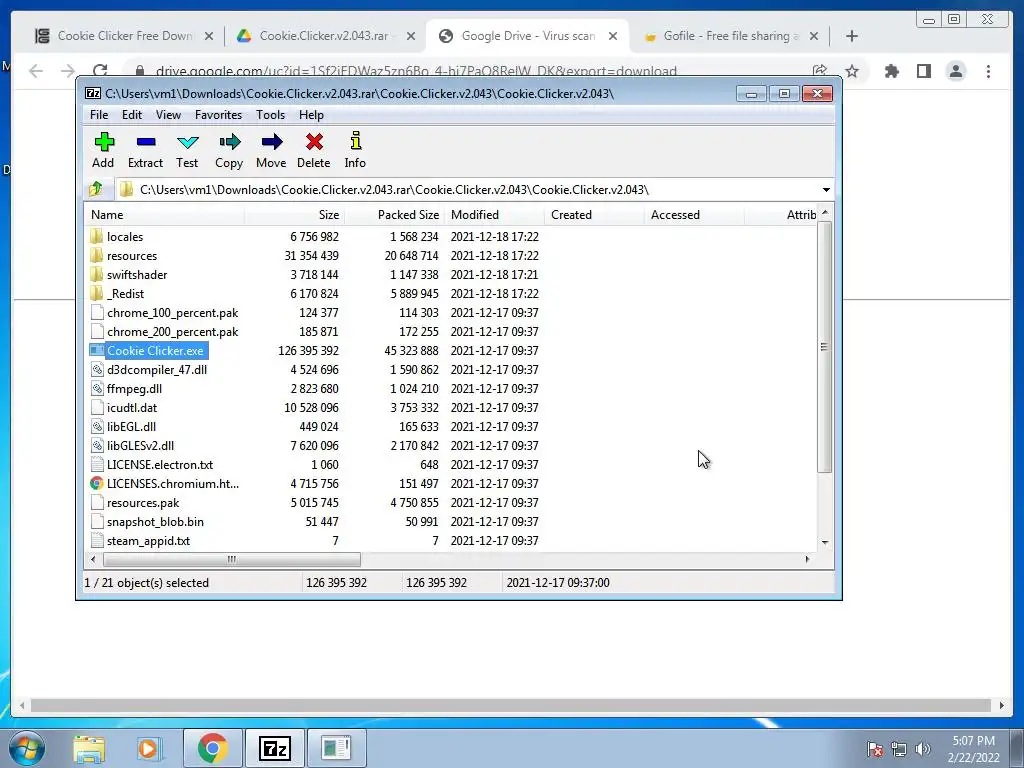Screen dimensions: 1024x768
Task: Expand the 7-Zip address path dropdown
Action: (826, 189)
